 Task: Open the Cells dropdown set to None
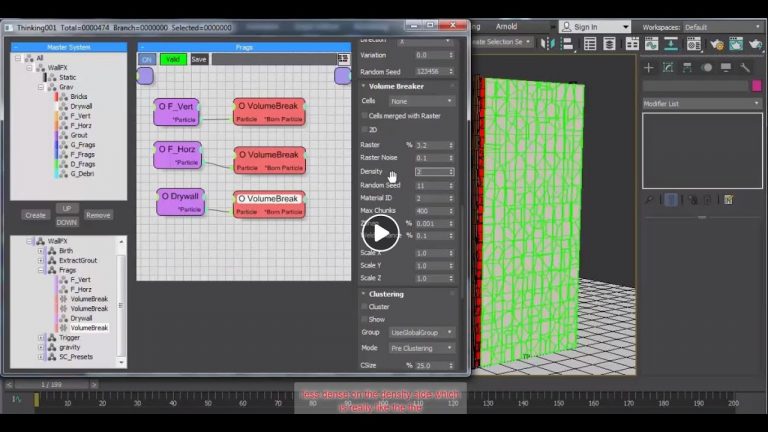pyautogui.click(x=421, y=101)
